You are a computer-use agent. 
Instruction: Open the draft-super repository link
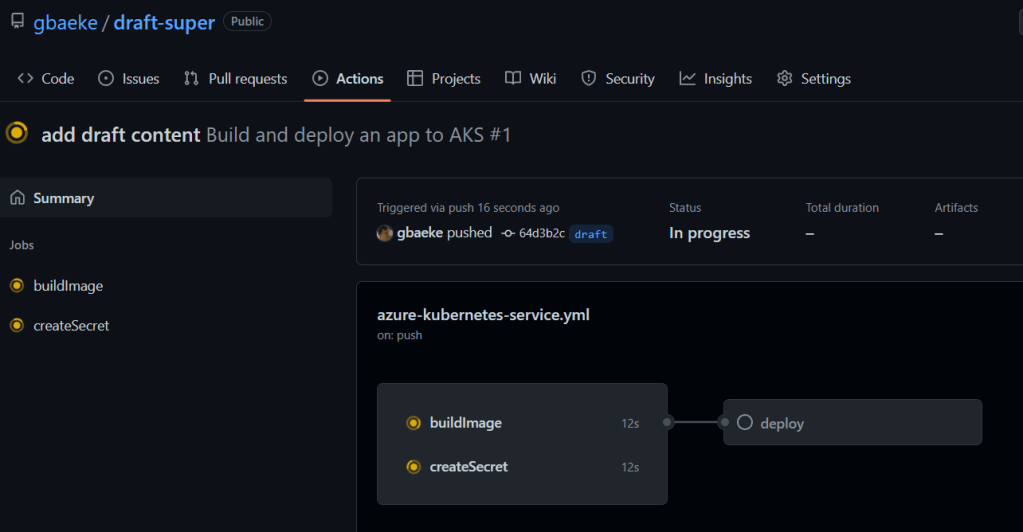tap(164, 22)
